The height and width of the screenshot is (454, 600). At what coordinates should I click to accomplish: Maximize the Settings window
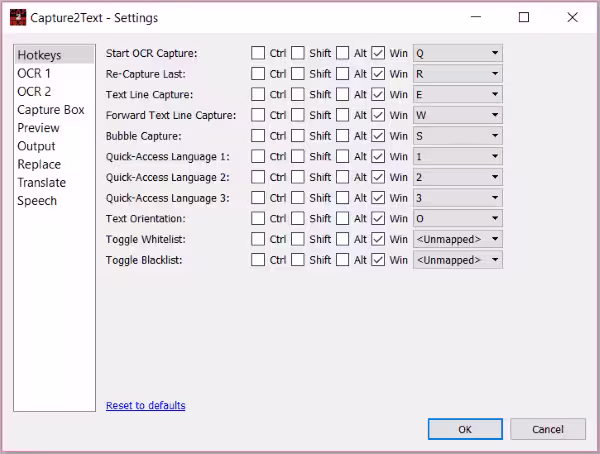pyautogui.click(x=524, y=17)
